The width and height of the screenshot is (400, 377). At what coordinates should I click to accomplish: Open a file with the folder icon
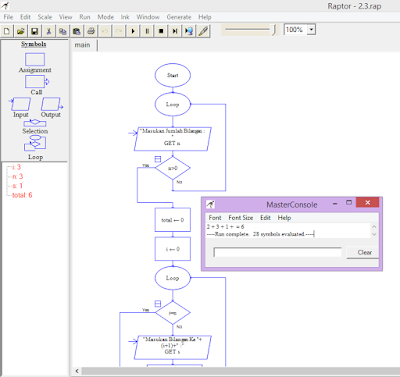(21, 31)
